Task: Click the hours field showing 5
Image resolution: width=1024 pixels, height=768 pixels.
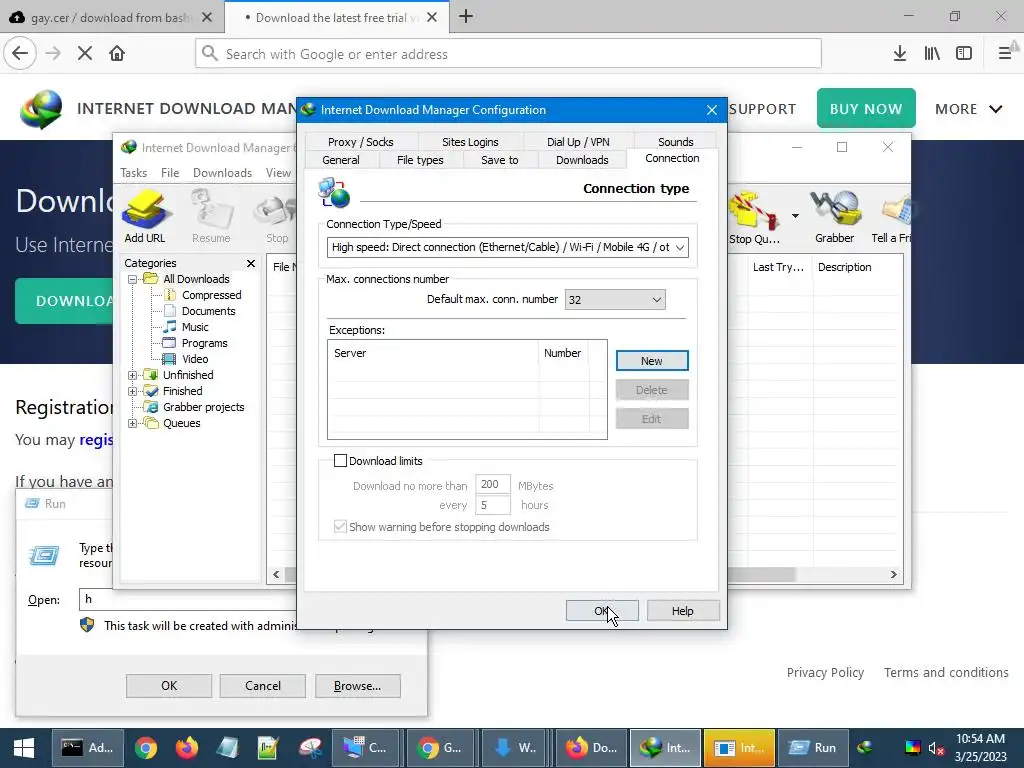Action: [492, 505]
